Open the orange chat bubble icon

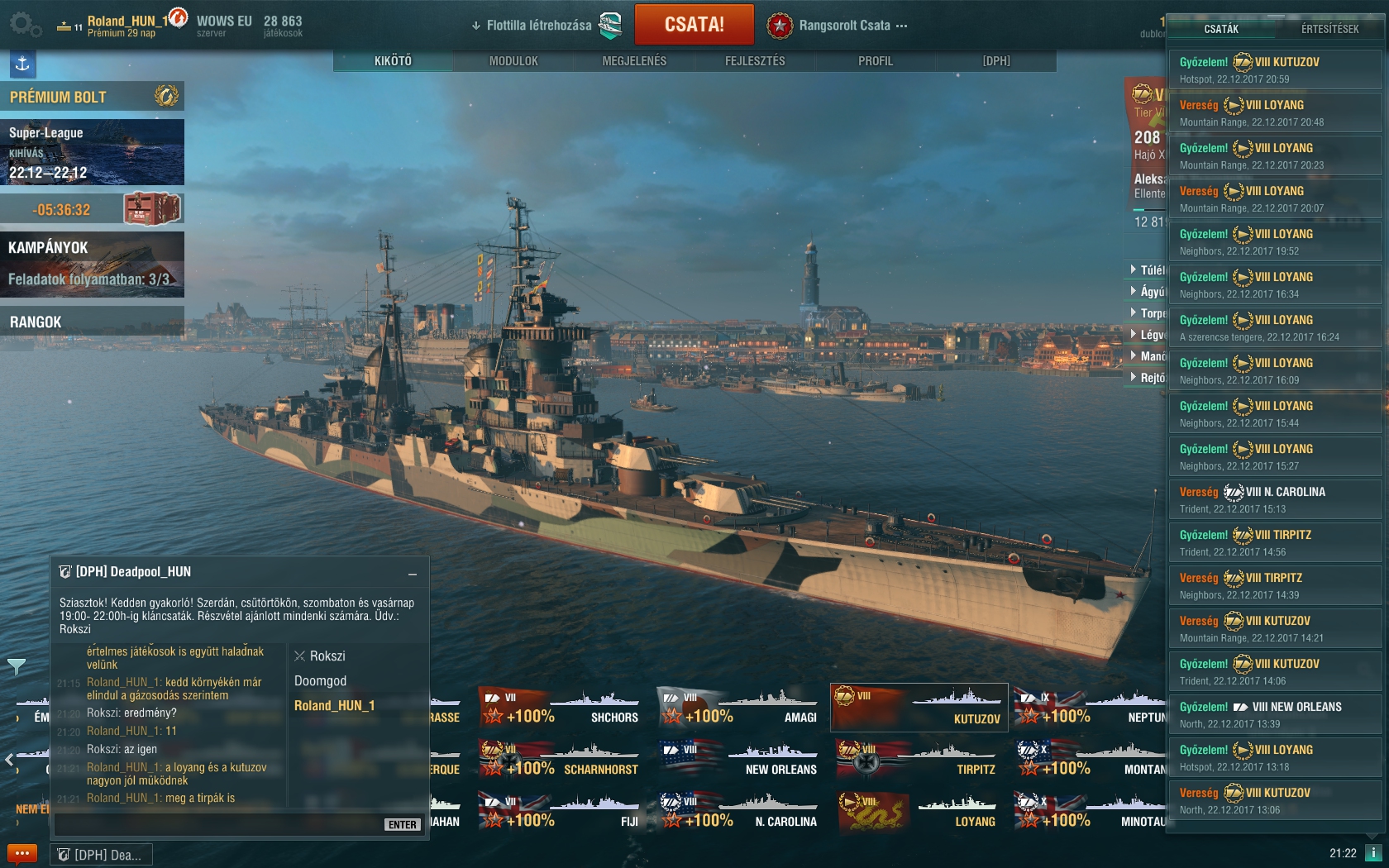coord(22,854)
